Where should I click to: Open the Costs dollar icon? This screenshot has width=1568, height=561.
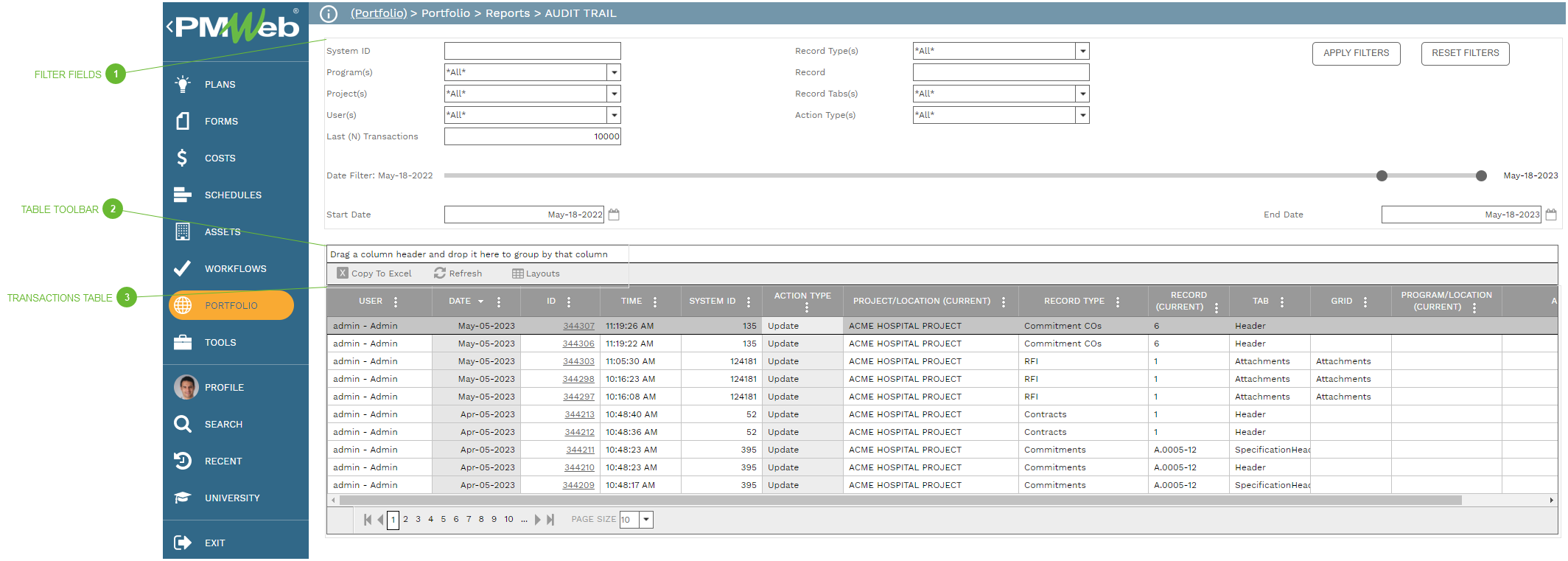182,158
